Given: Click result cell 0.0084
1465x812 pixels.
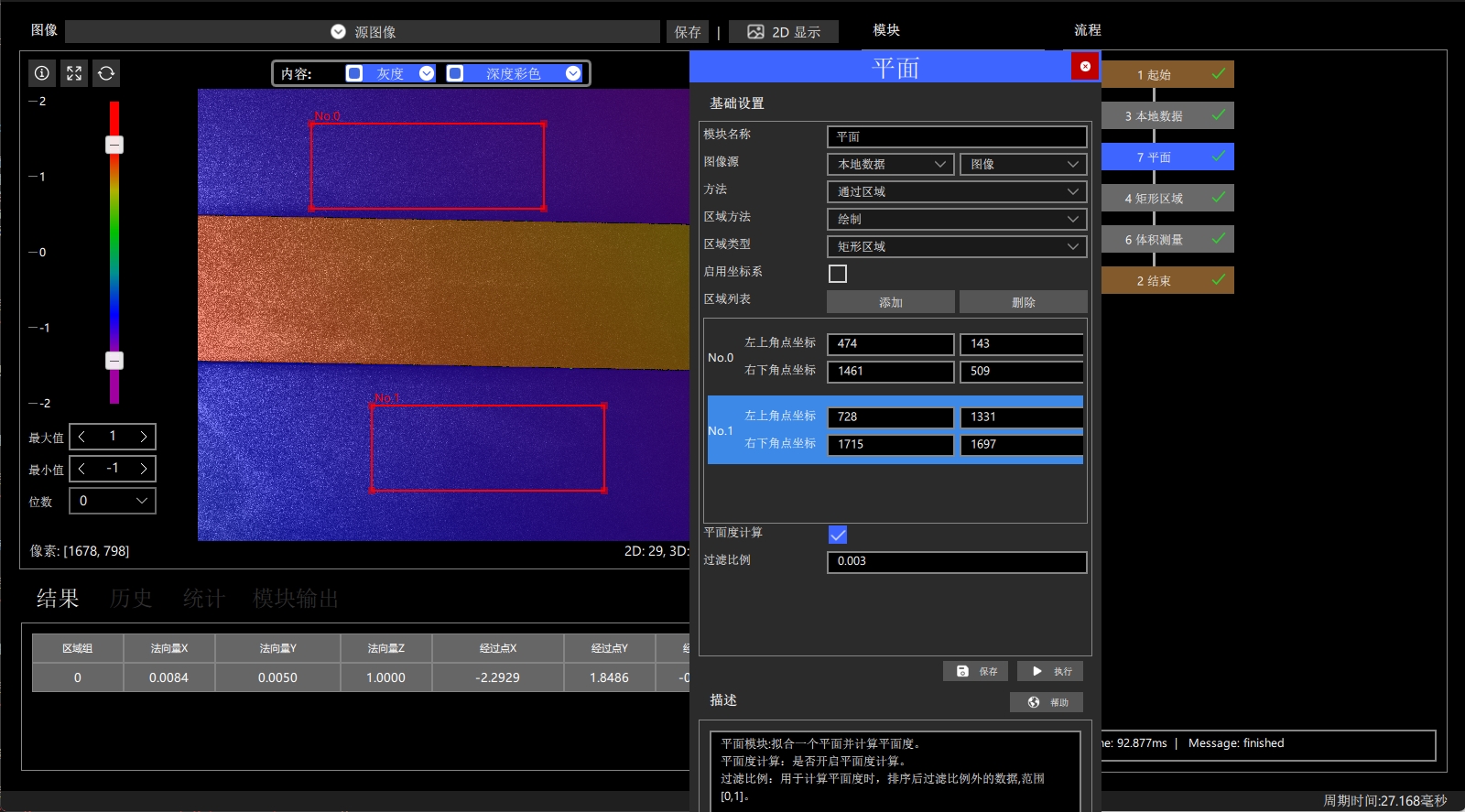Looking at the screenshot, I should tap(169, 677).
